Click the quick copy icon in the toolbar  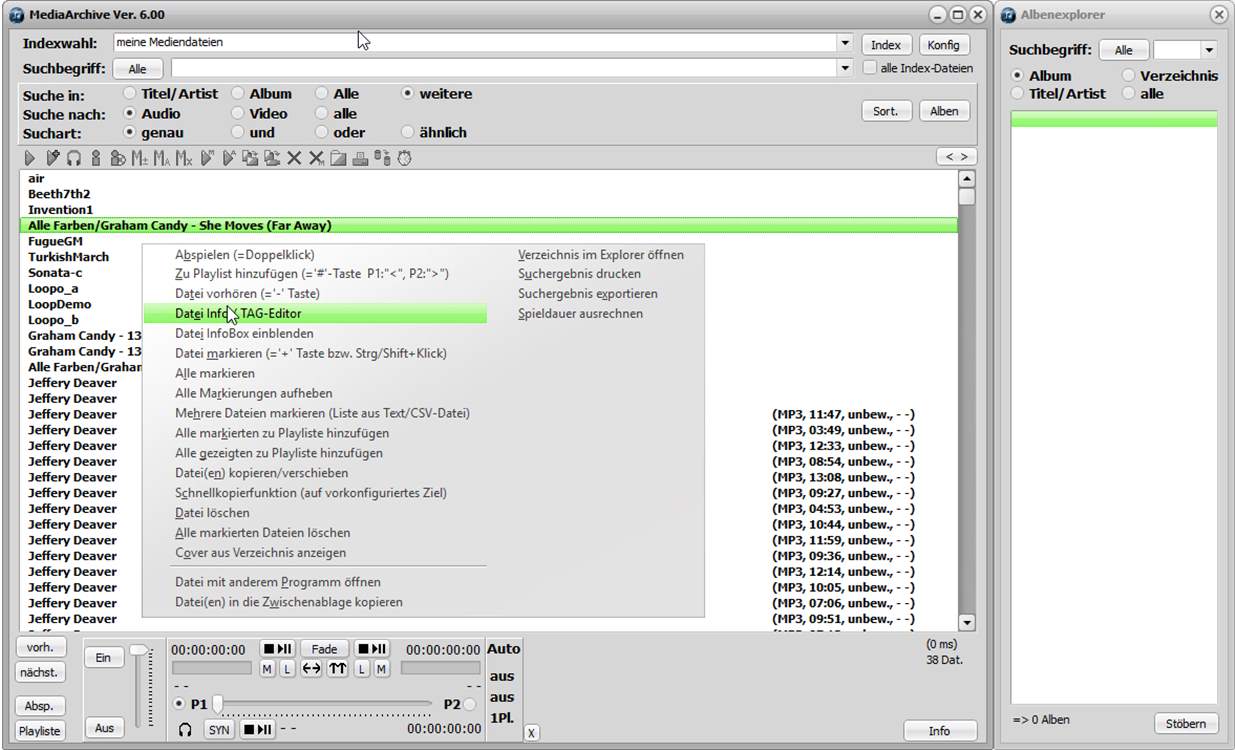coord(272,158)
